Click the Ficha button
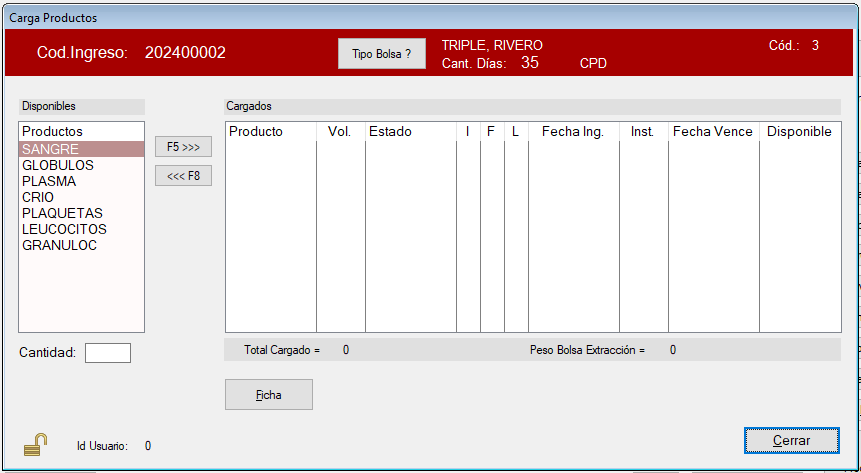861x473 pixels. coord(268,395)
